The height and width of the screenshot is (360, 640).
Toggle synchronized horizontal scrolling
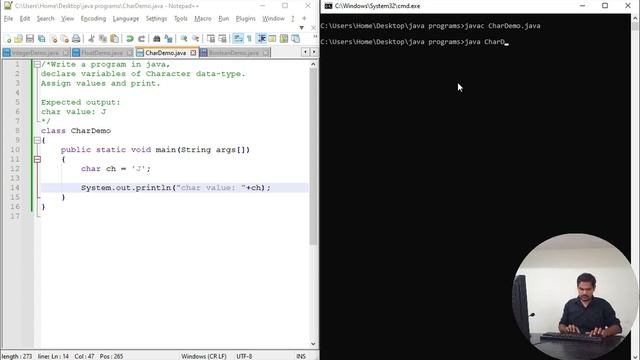pyautogui.click(x=222, y=39)
